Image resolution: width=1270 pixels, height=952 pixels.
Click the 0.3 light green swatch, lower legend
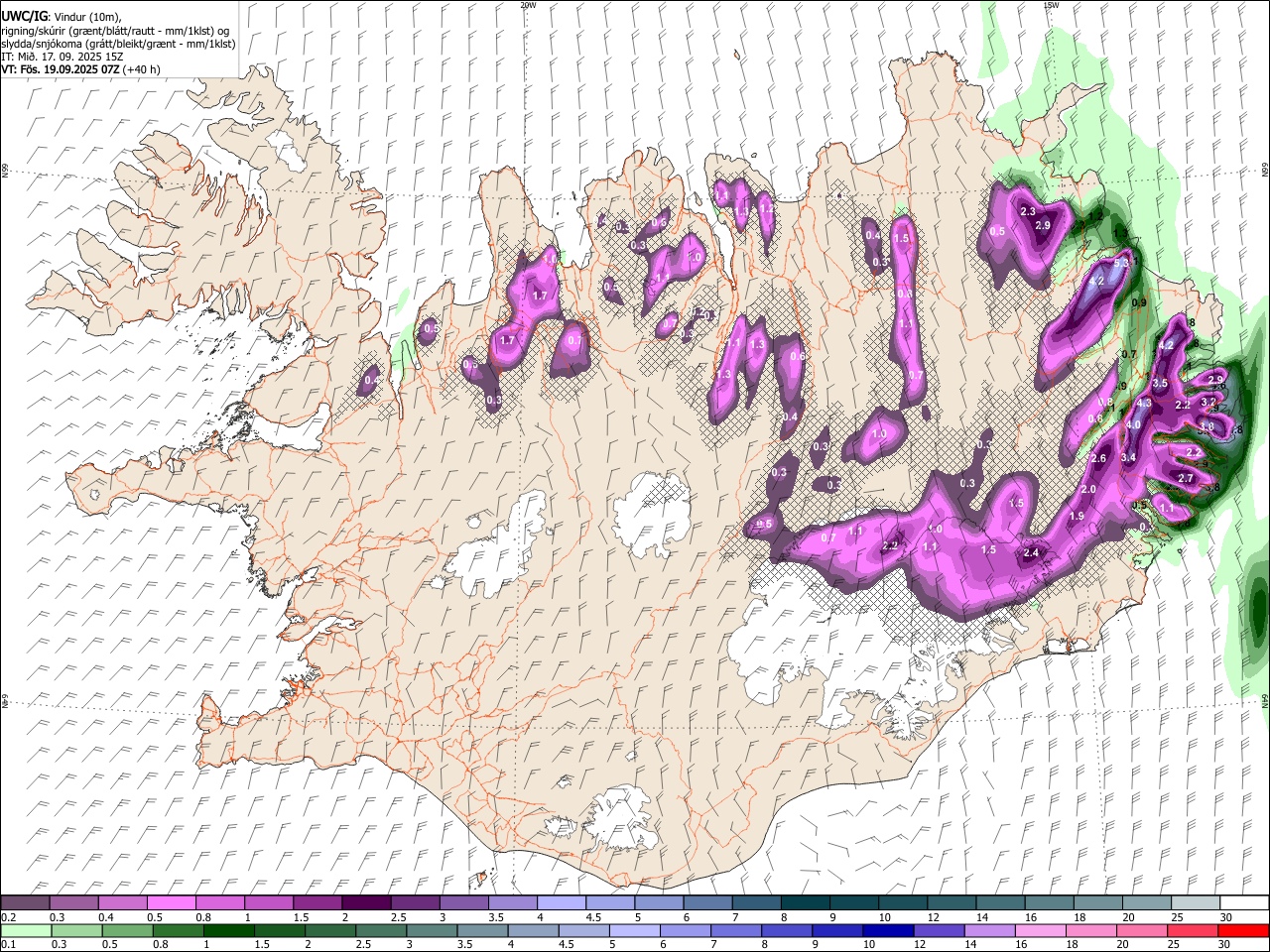coord(75,931)
